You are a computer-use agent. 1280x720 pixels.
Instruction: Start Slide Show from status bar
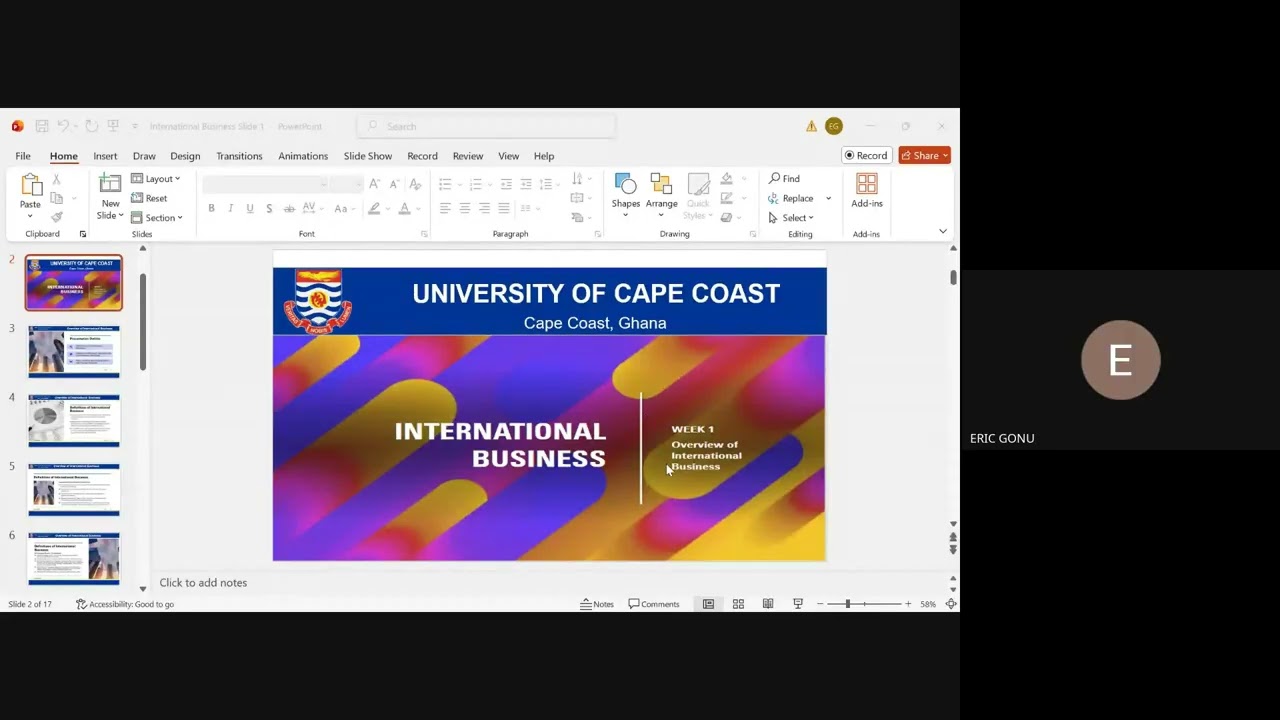coord(798,604)
